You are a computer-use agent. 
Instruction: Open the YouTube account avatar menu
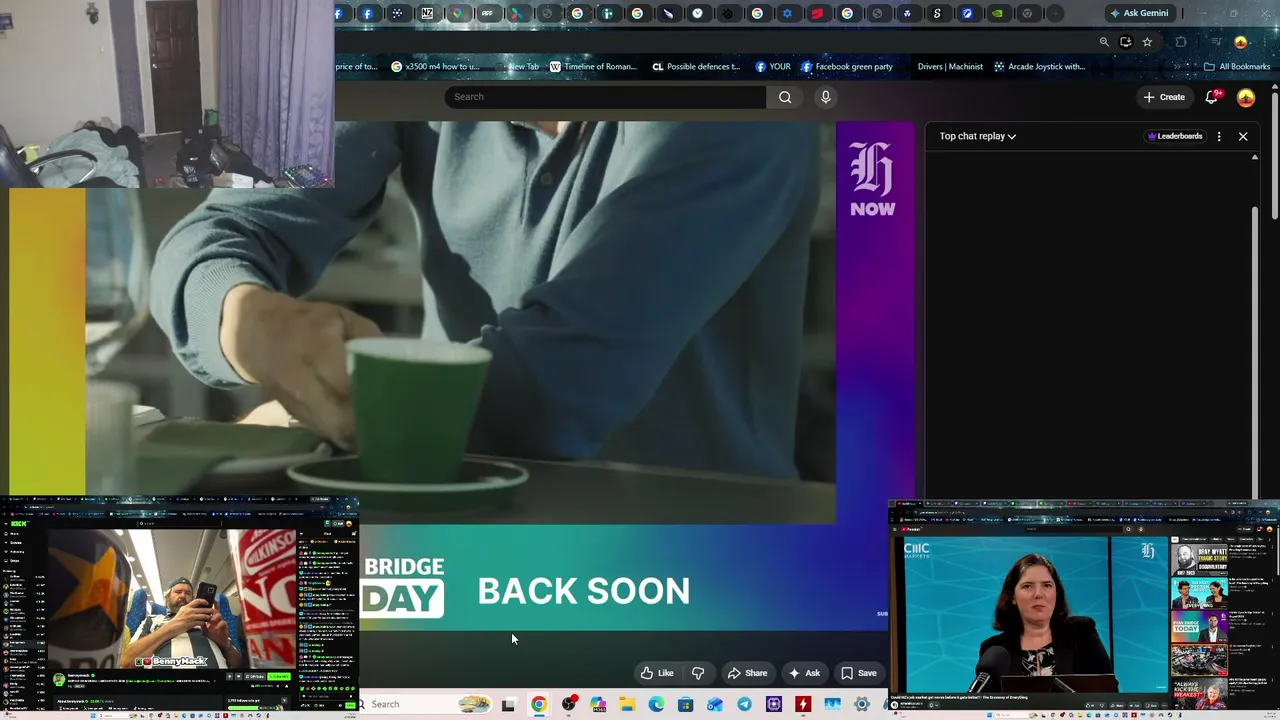1246,97
